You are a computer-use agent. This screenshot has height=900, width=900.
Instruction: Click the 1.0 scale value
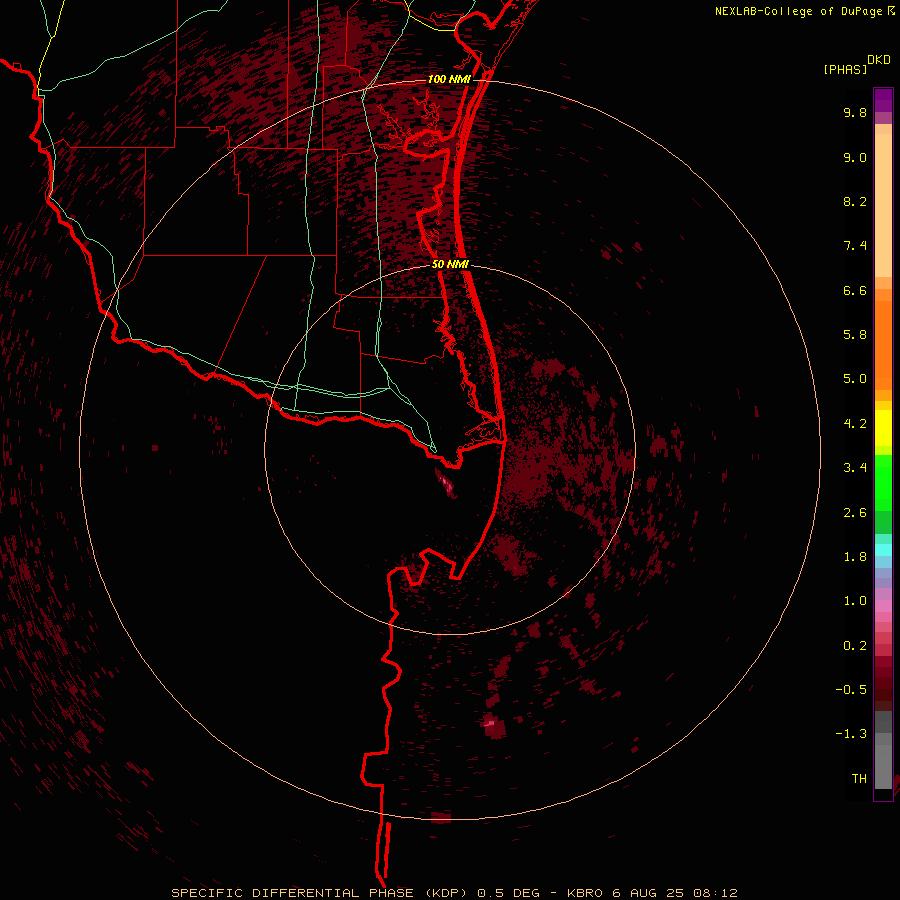click(855, 601)
